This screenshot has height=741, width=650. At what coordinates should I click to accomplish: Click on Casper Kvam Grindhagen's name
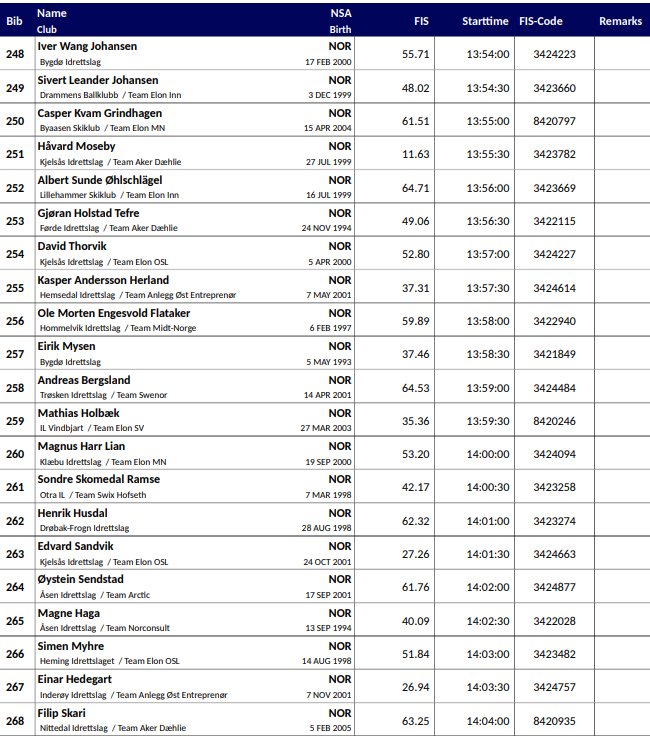99,113
